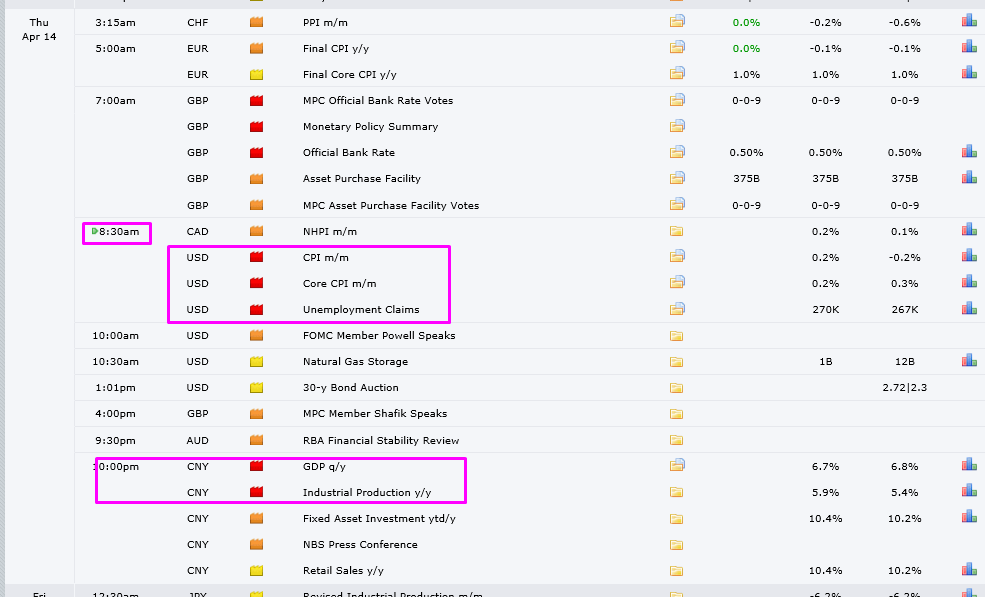
Task: Open detail folder for Final Core CPI y/y
Action: coord(677,74)
